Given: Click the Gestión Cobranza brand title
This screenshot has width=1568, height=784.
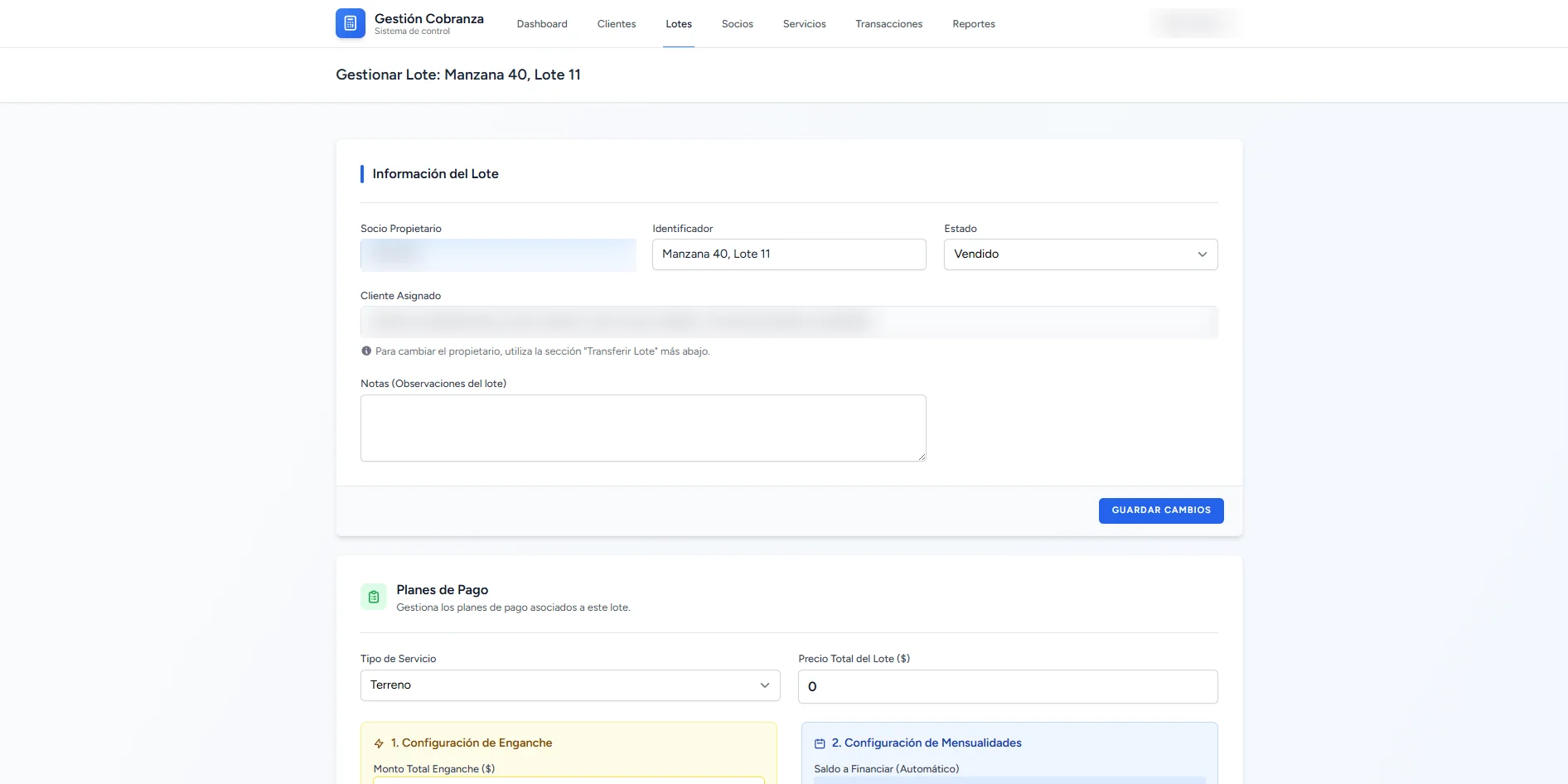Looking at the screenshot, I should pyautogui.click(x=429, y=18).
